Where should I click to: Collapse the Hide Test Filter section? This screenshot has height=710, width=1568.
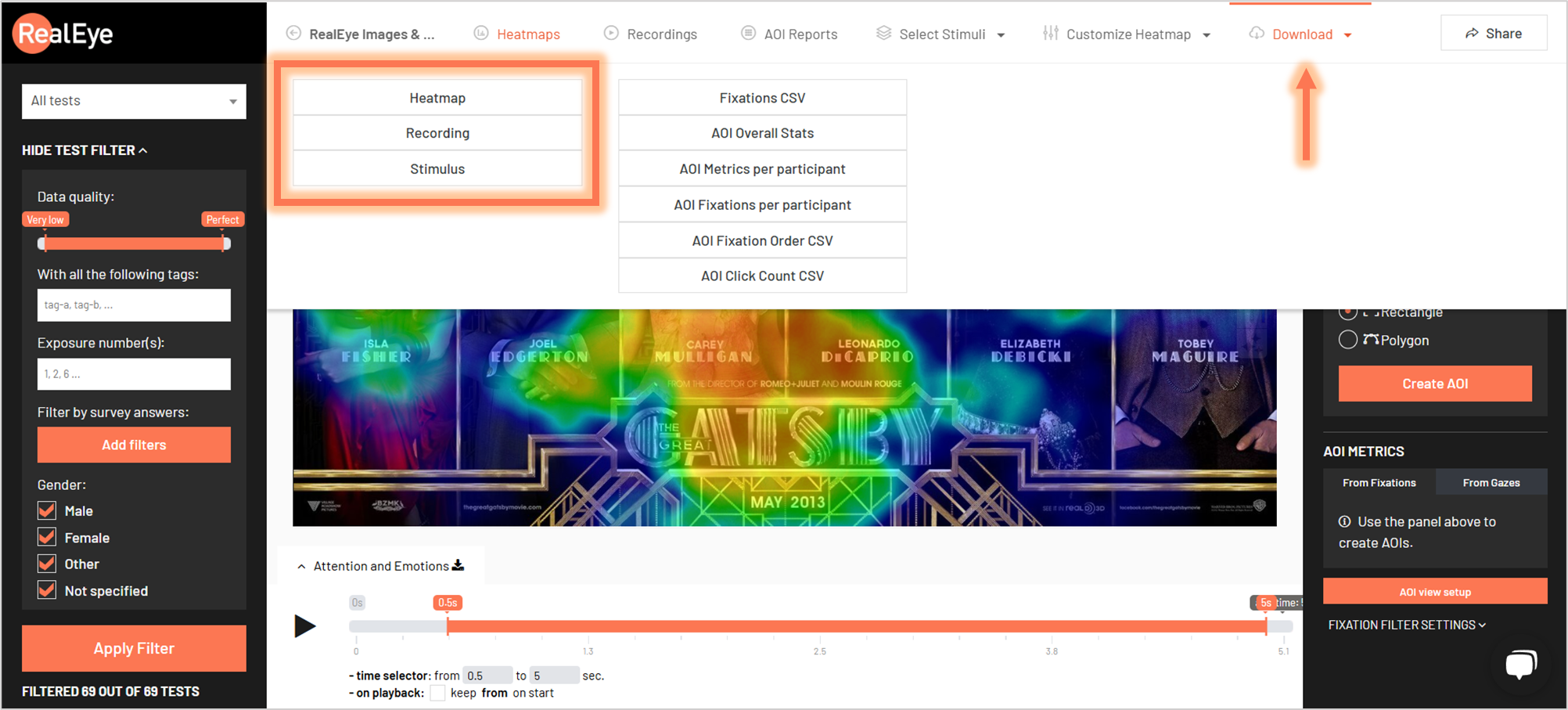[x=85, y=150]
